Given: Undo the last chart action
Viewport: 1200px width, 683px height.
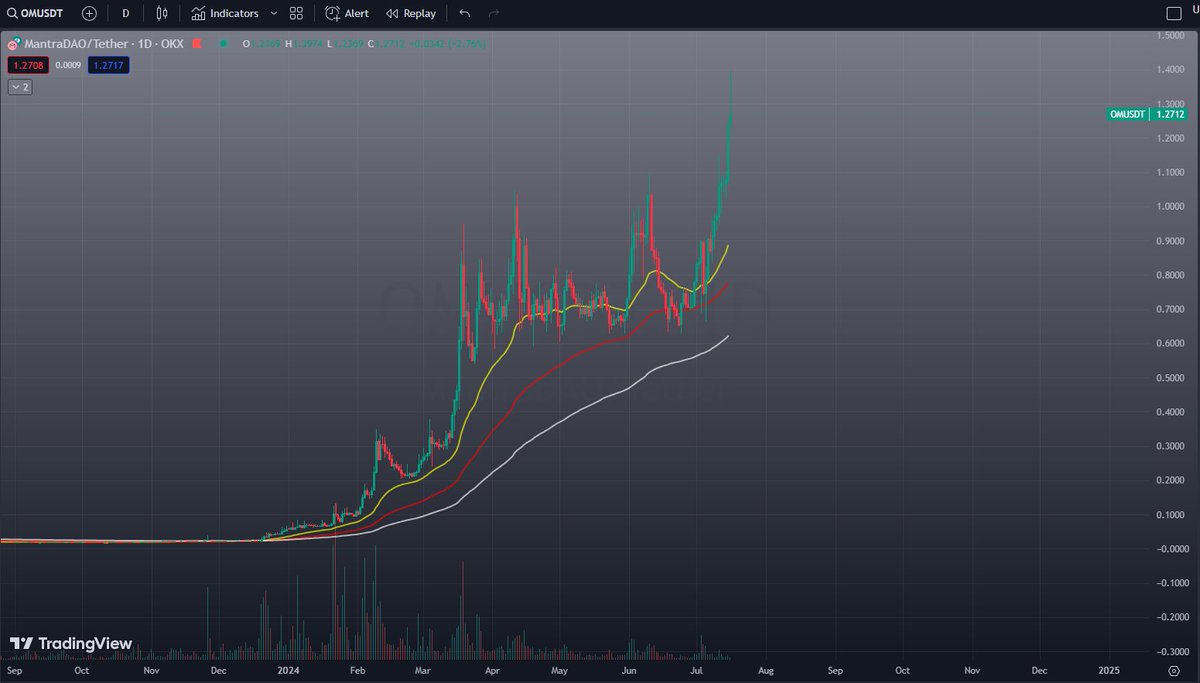Looking at the screenshot, I should click(x=464, y=14).
